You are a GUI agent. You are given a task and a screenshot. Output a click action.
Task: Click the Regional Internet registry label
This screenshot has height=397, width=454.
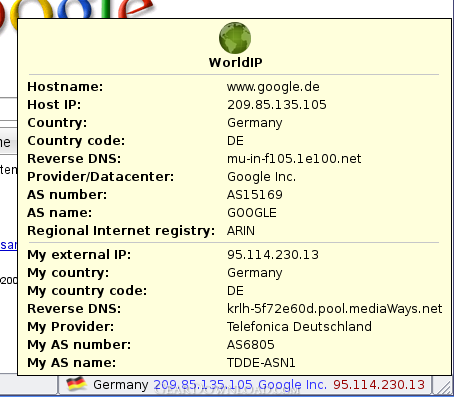[121, 231]
